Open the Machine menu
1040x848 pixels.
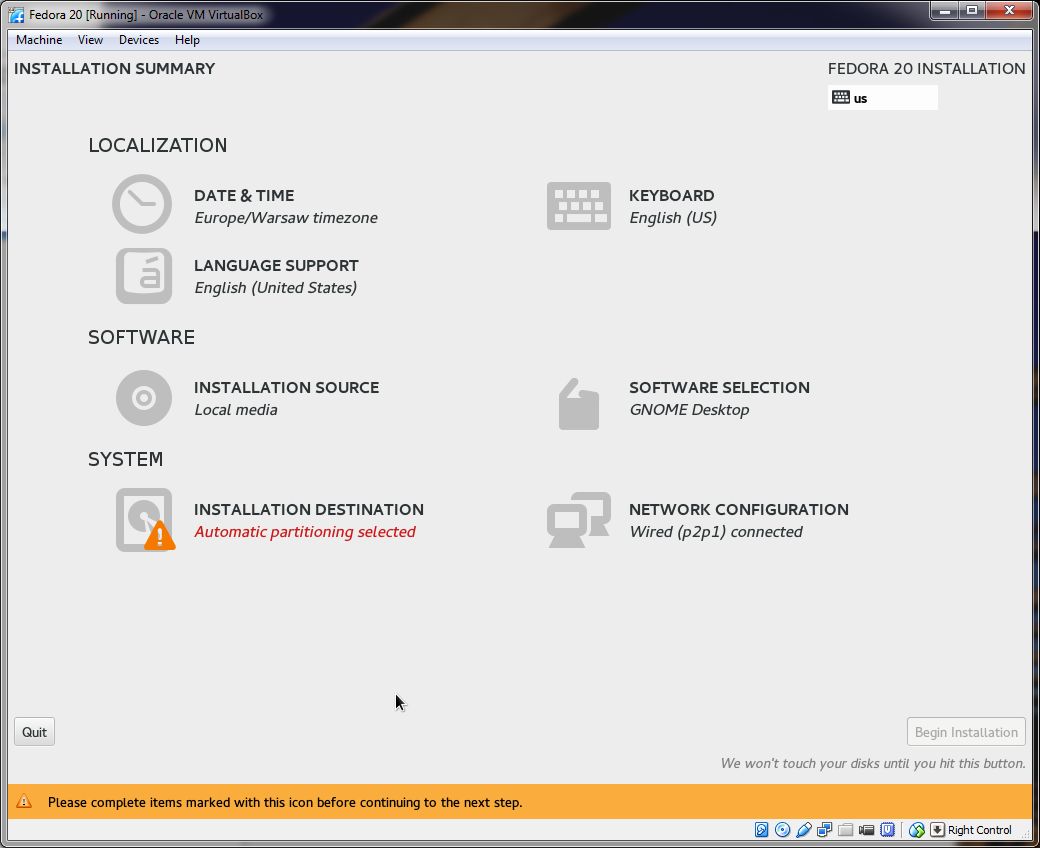pyautogui.click(x=39, y=40)
